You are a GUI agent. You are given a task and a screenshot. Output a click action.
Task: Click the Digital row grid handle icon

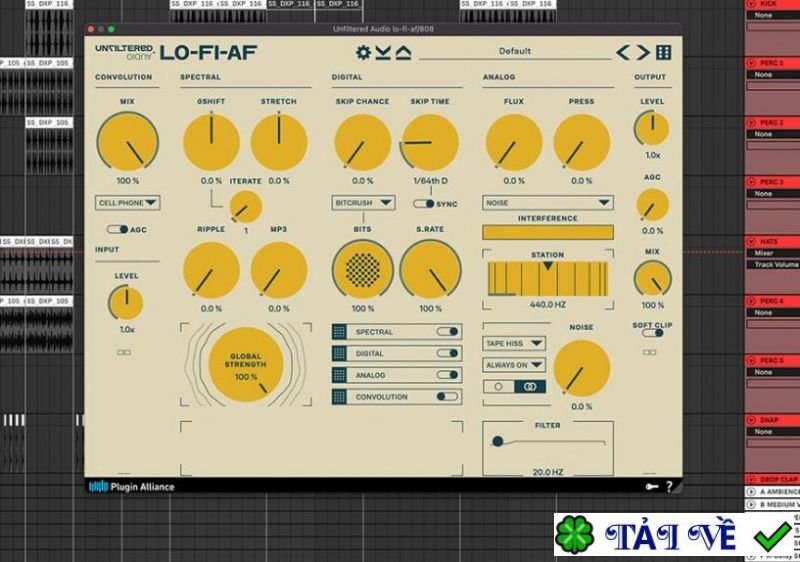[x=339, y=353]
